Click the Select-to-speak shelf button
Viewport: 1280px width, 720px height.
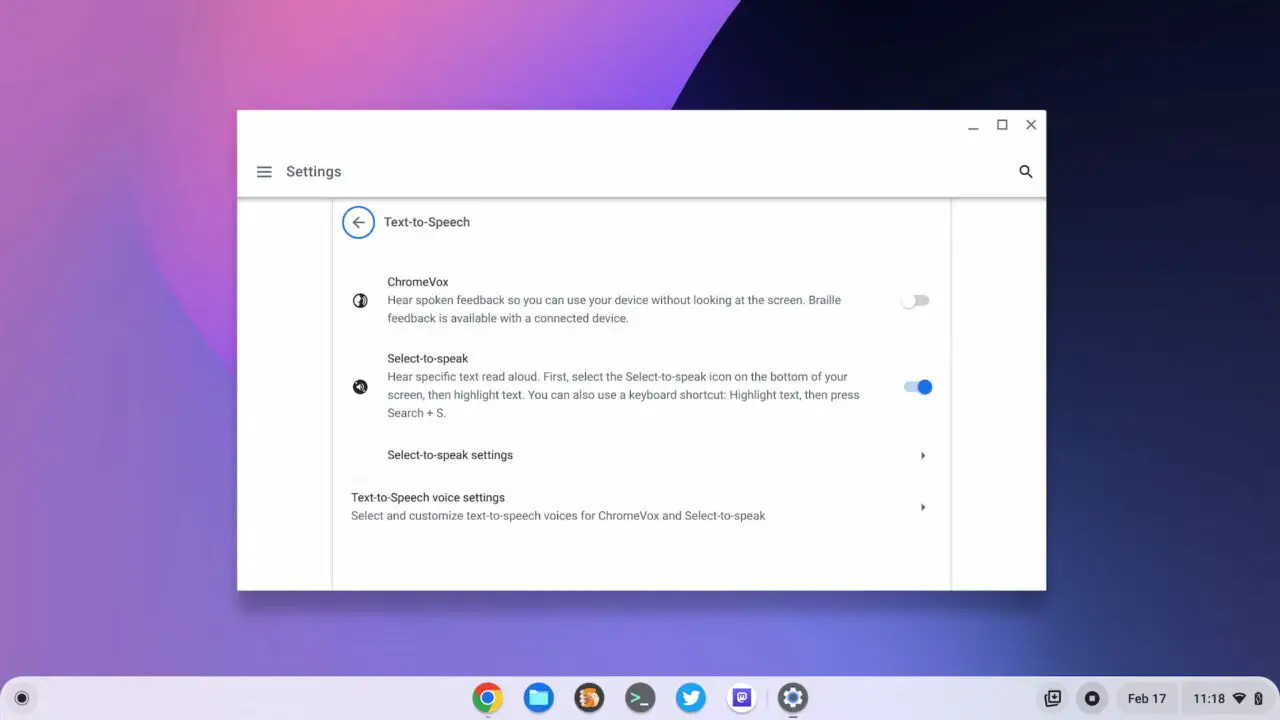pos(1092,699)
